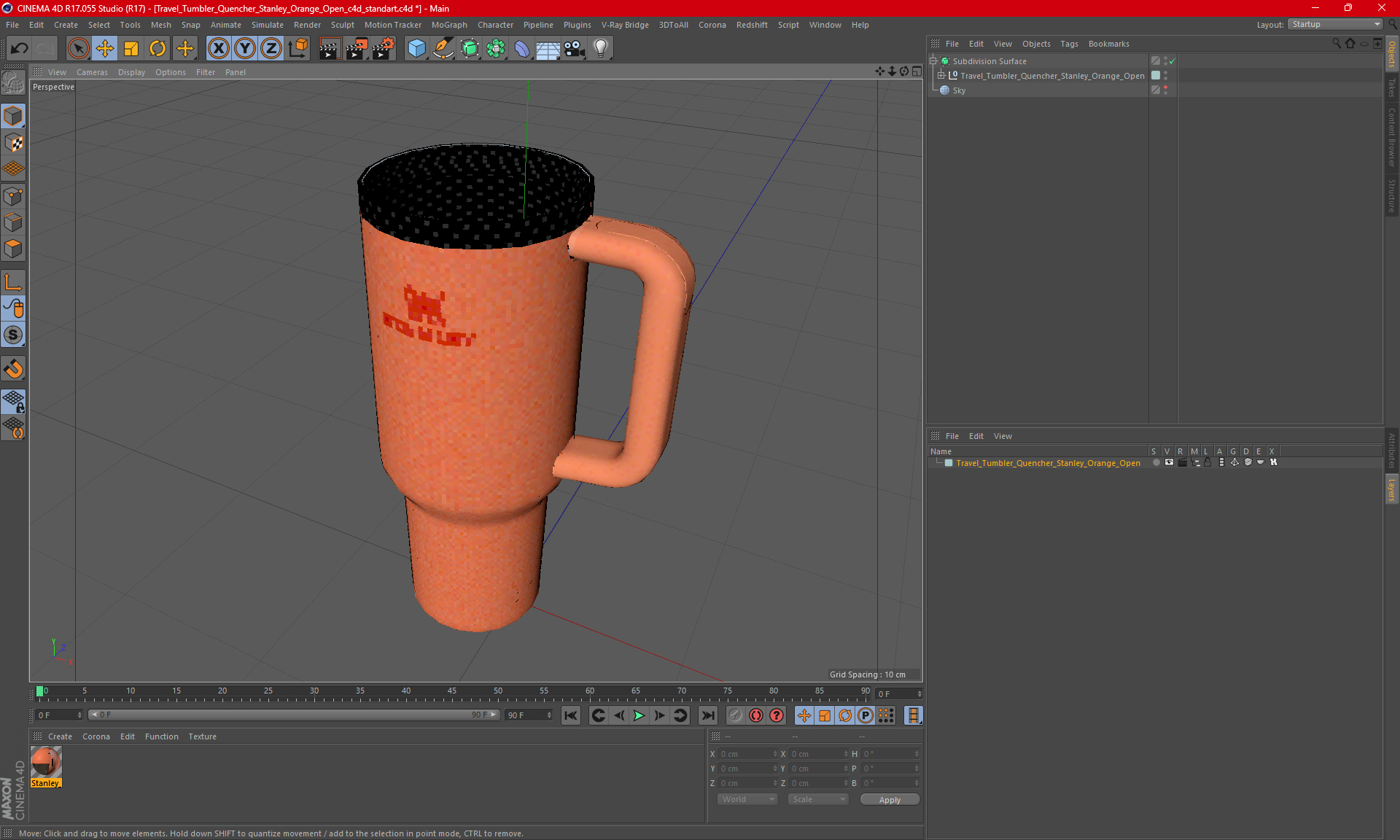Open the Object Manager Tags menu
1400x840 pixels.
point(1069,44)
